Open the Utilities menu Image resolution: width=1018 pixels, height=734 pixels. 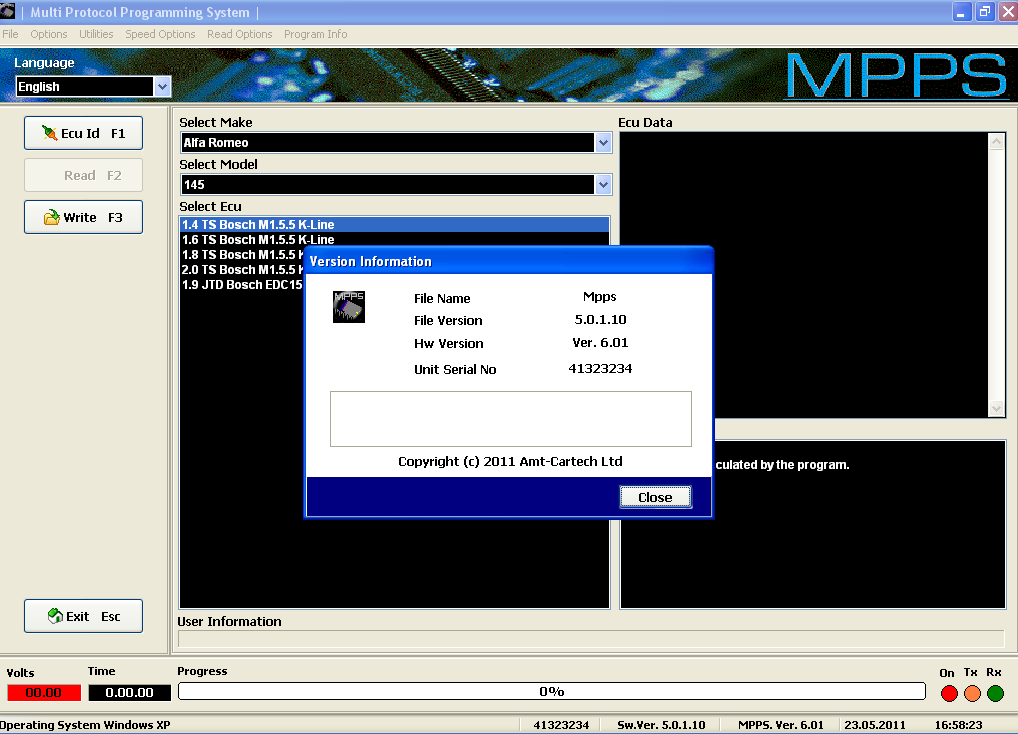coord(96,34)
